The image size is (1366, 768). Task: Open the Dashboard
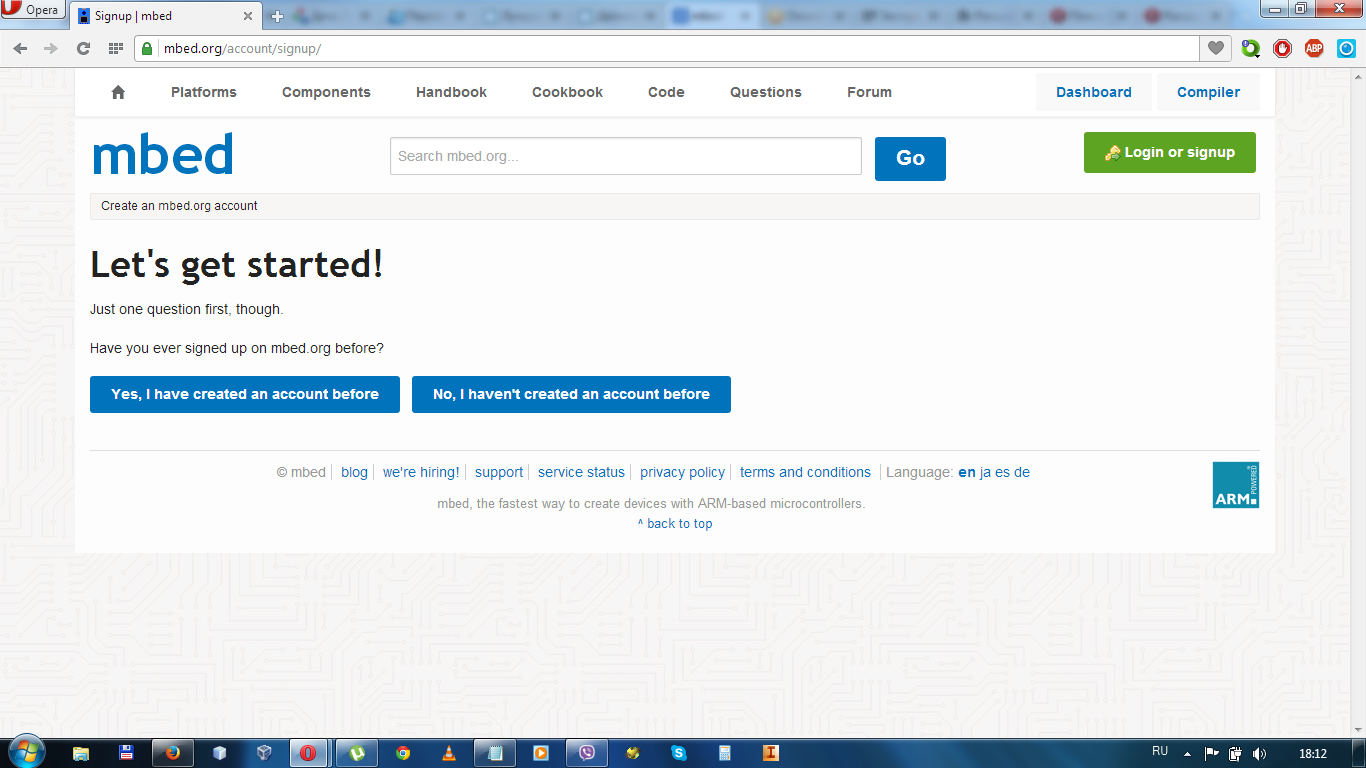(1094, 92)
